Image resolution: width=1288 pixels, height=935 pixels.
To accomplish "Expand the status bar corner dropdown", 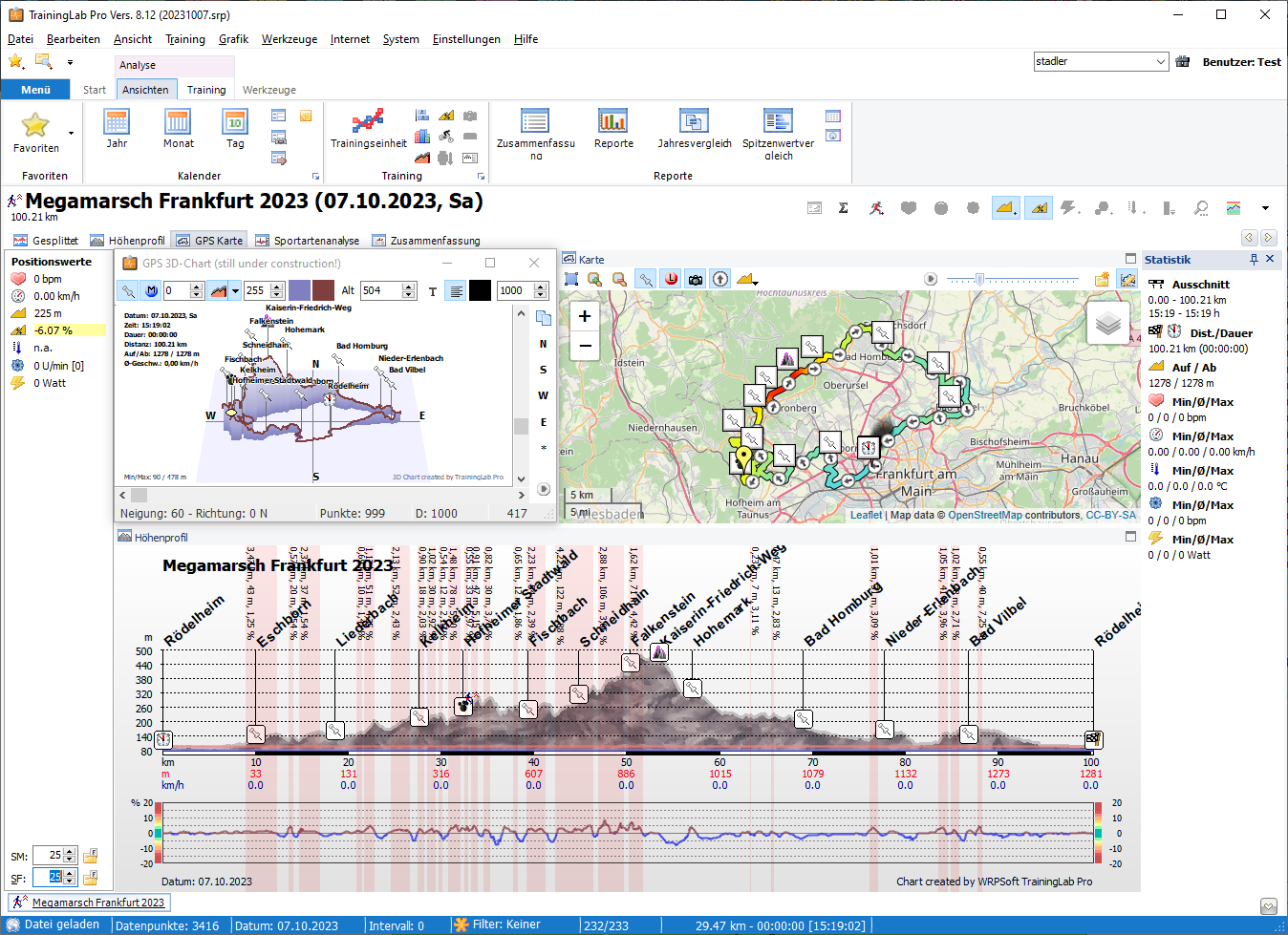I will coord(1268,905).
